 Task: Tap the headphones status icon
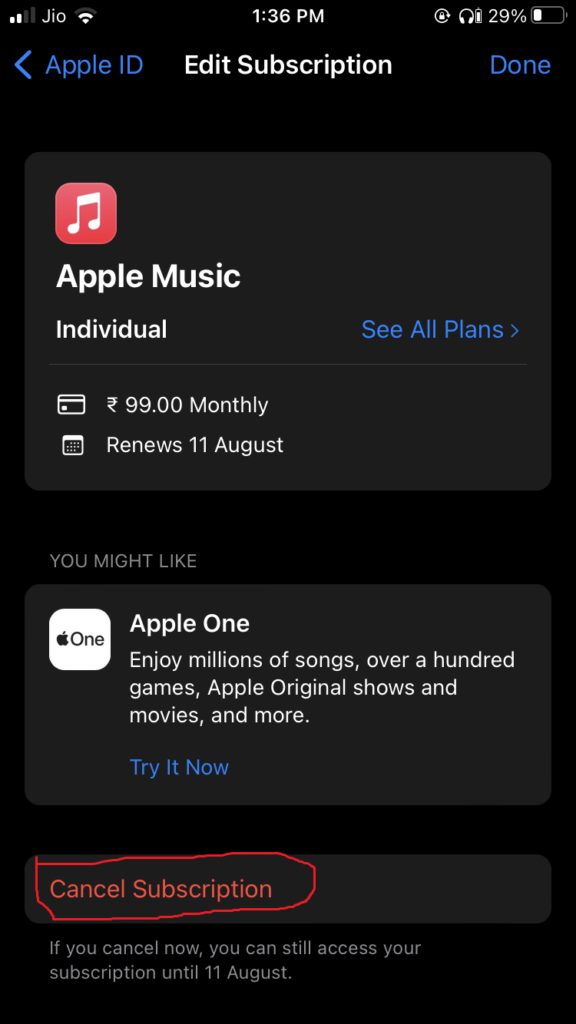pos(469,16)
